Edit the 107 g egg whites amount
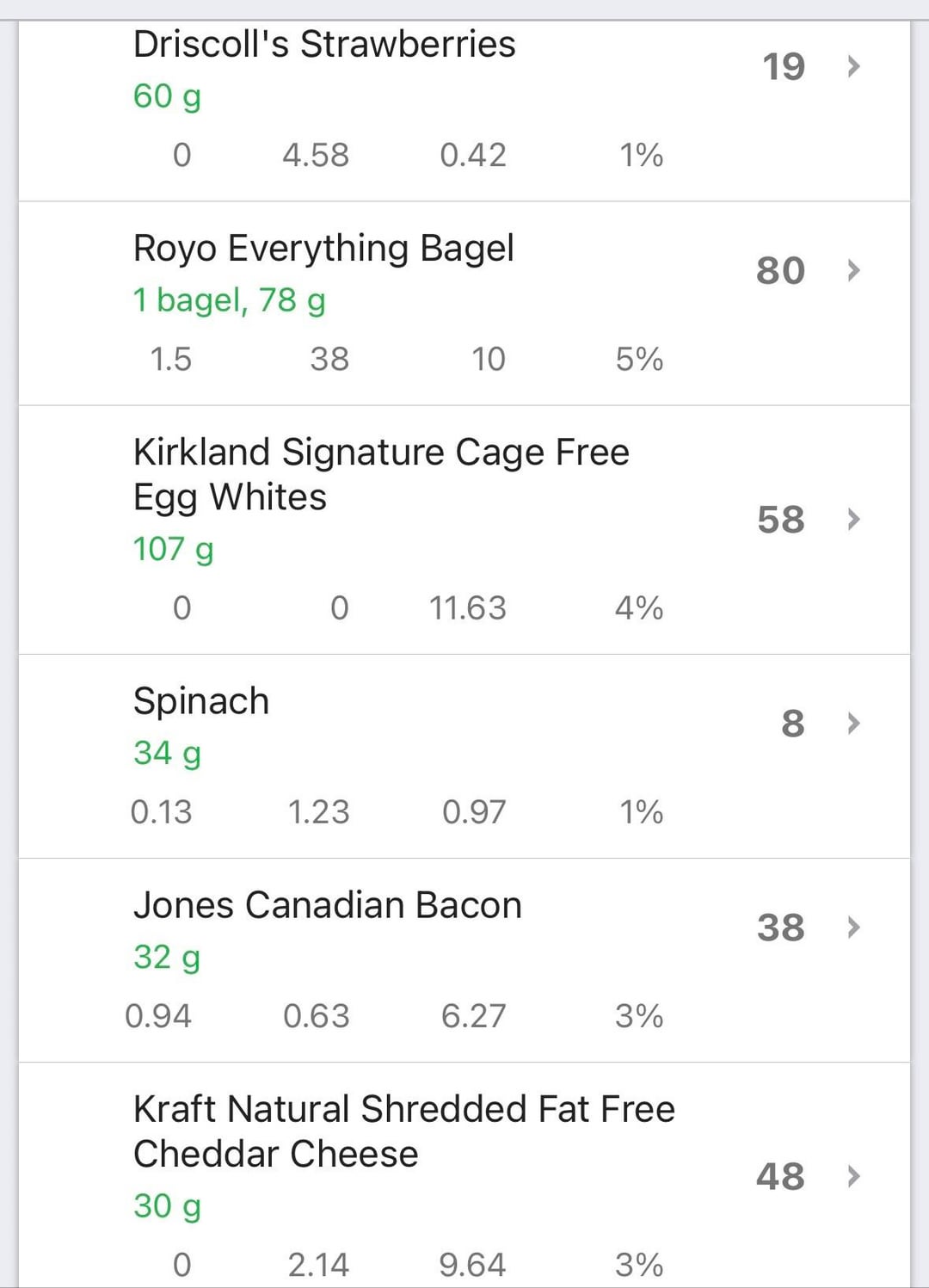The height and width of the screenshot is (1288, 929). coord(173,549)
